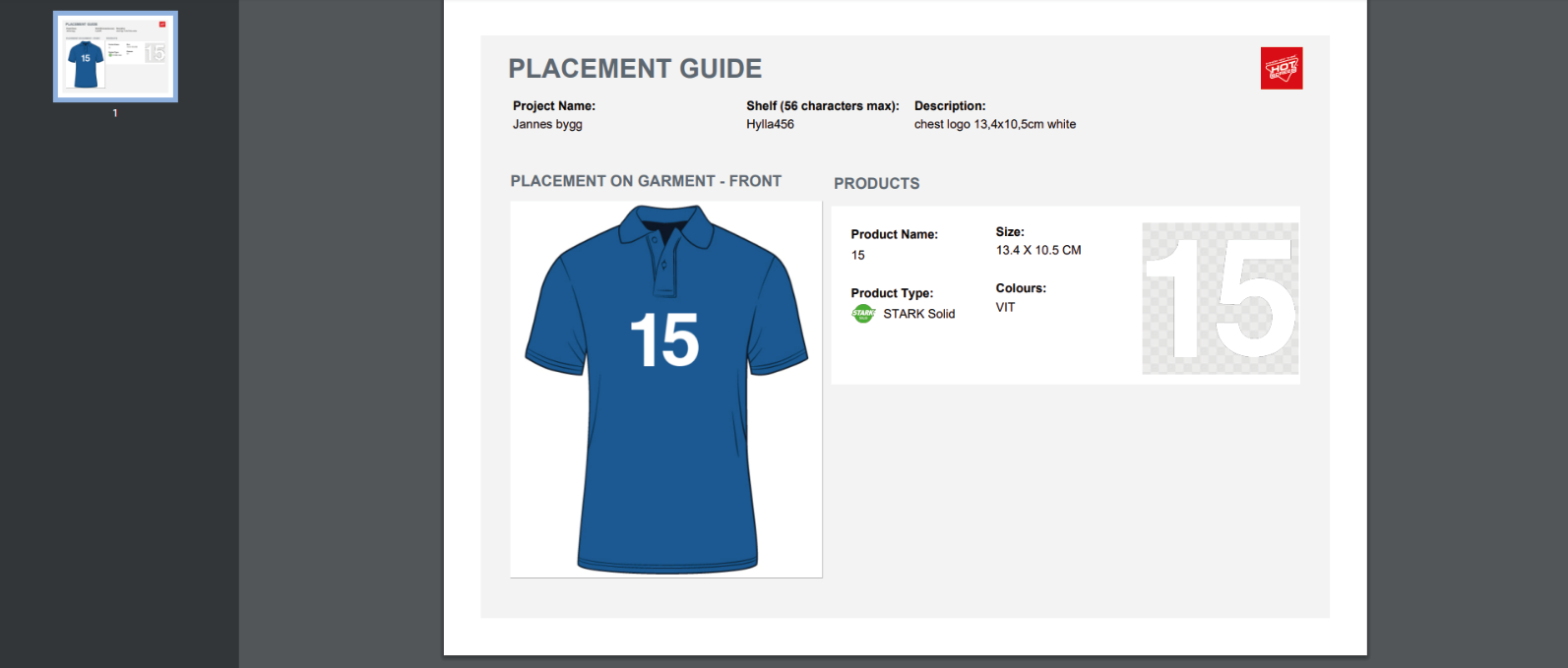This screenshot has width=1568, height=668.
Task: Click the Shelf (56 characters max) label
Action: click(822, 106)
